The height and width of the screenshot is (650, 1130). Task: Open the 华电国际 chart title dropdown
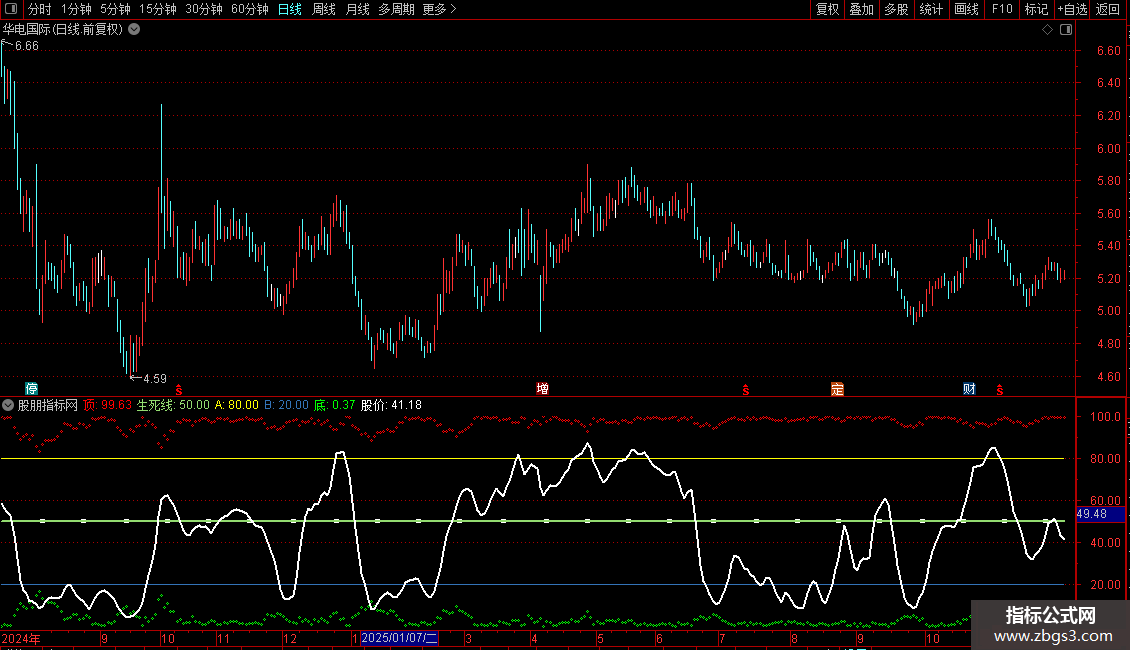[x=134, y=29]
